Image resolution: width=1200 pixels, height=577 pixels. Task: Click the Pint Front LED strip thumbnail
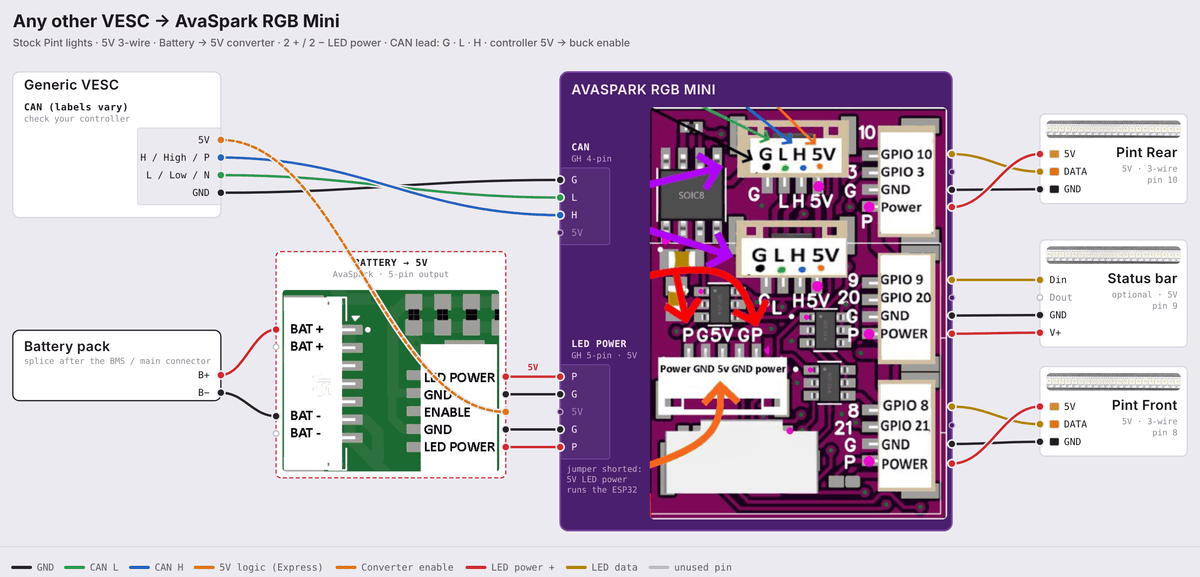[1113, 382]
